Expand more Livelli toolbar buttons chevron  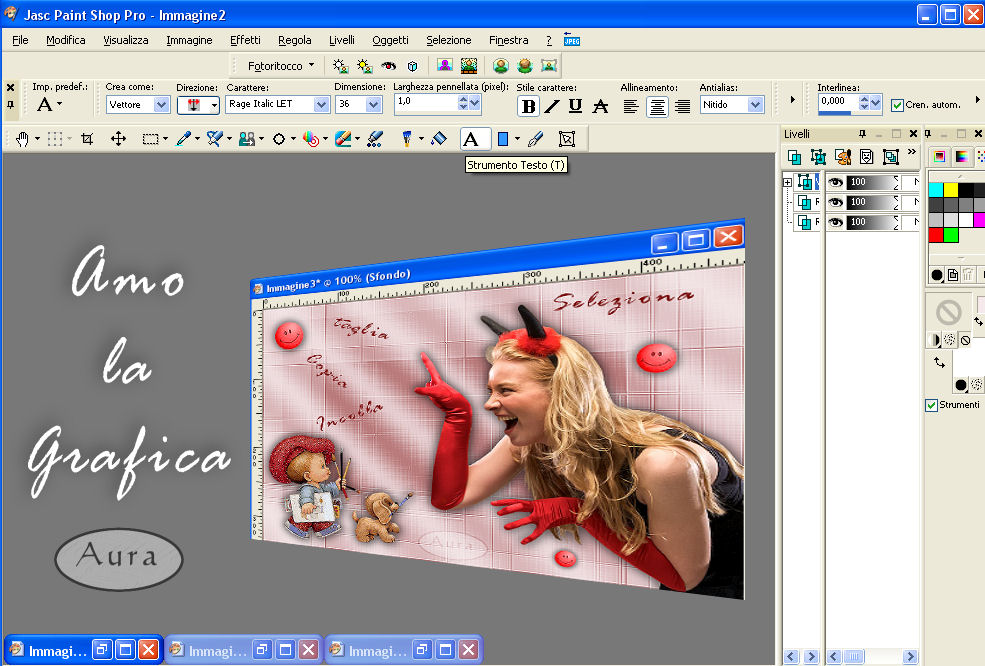click(912, 152)
